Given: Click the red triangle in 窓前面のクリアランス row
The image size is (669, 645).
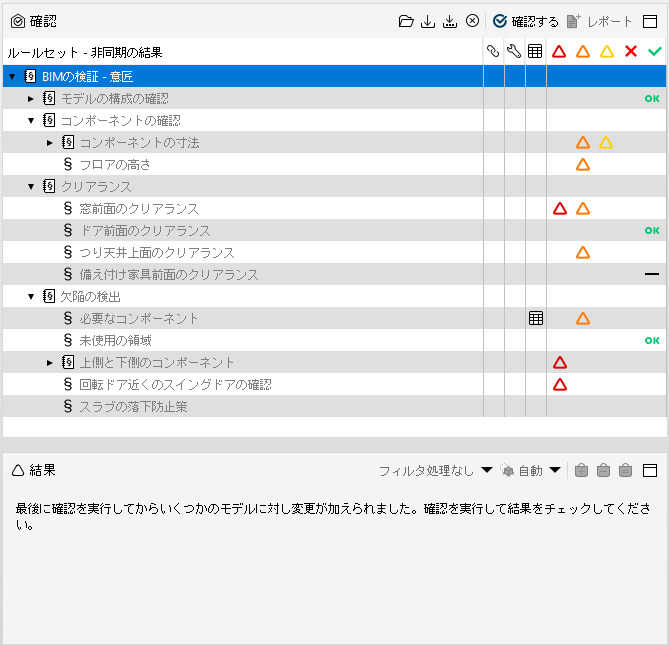Looking at the screenshot, I should 560,209.
